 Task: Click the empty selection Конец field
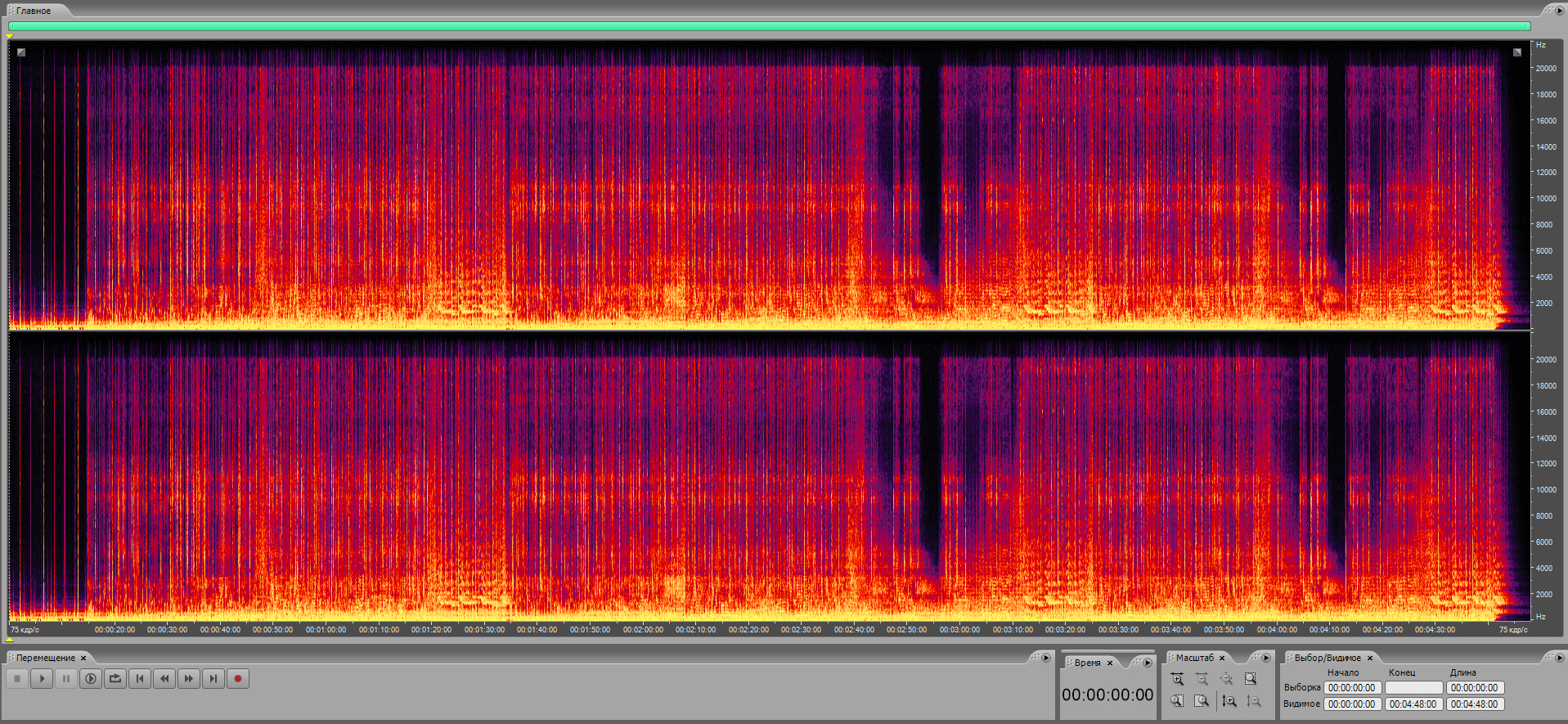tap(1413, 688)
